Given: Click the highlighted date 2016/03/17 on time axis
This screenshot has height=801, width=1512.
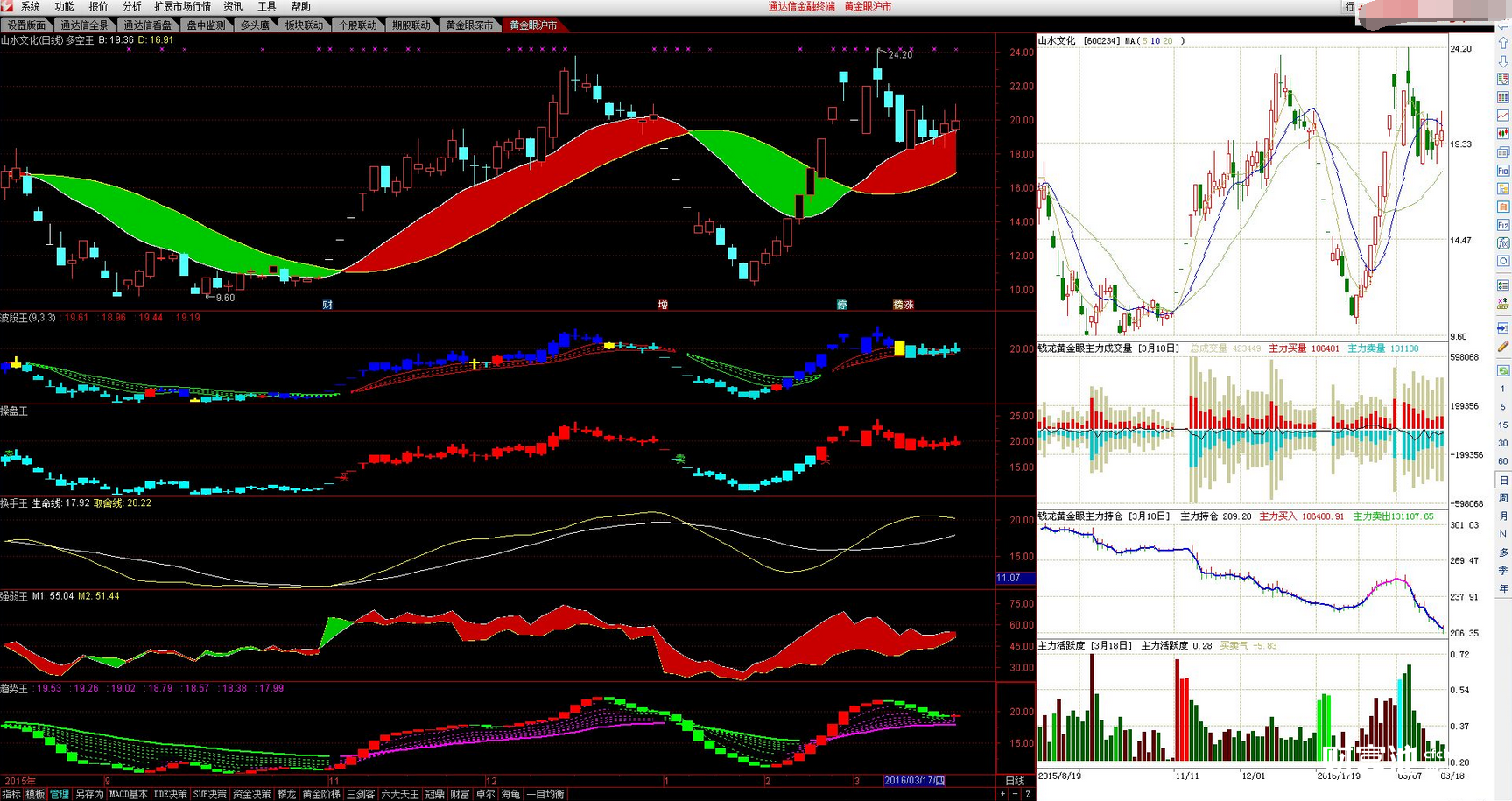Looking at the screenshot, I should click(914, 781).
